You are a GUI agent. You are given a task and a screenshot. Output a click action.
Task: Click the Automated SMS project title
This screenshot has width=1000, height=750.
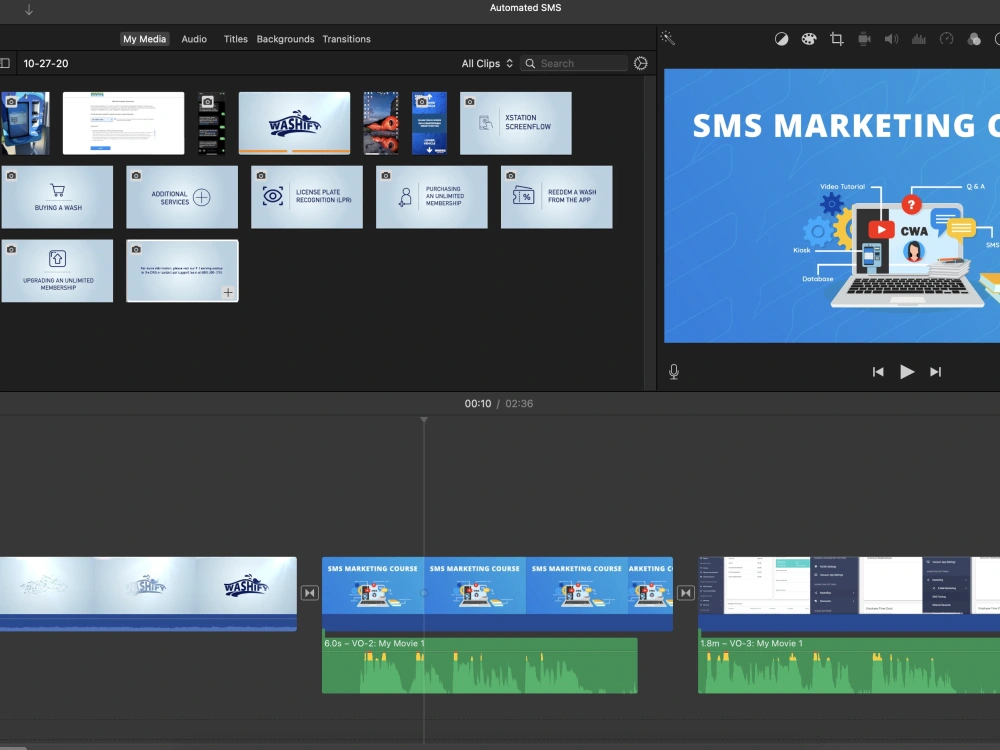pyautogui.click(x=526, y=8)
